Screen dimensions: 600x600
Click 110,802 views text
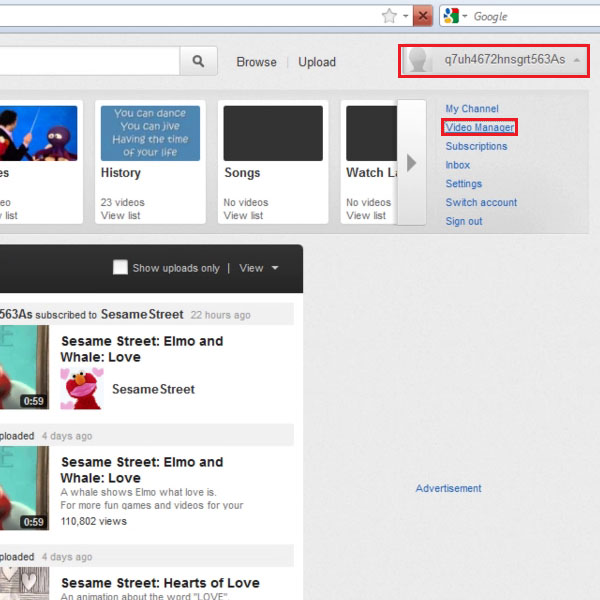tap(94, 521)
